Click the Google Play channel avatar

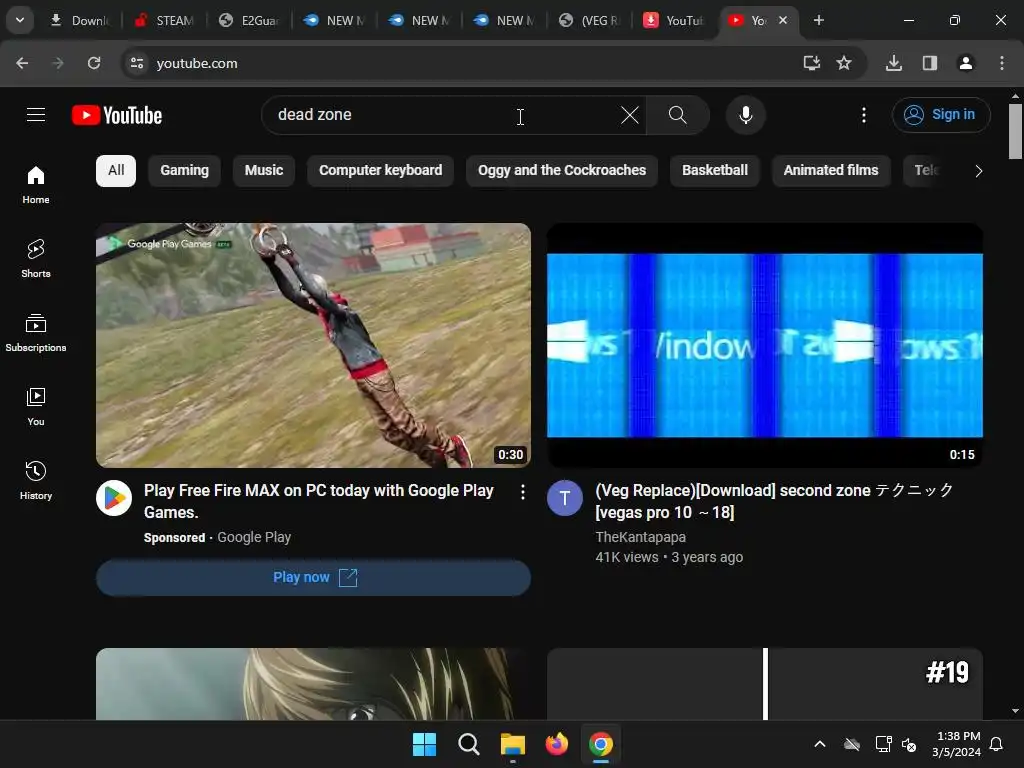coord(114,498)
